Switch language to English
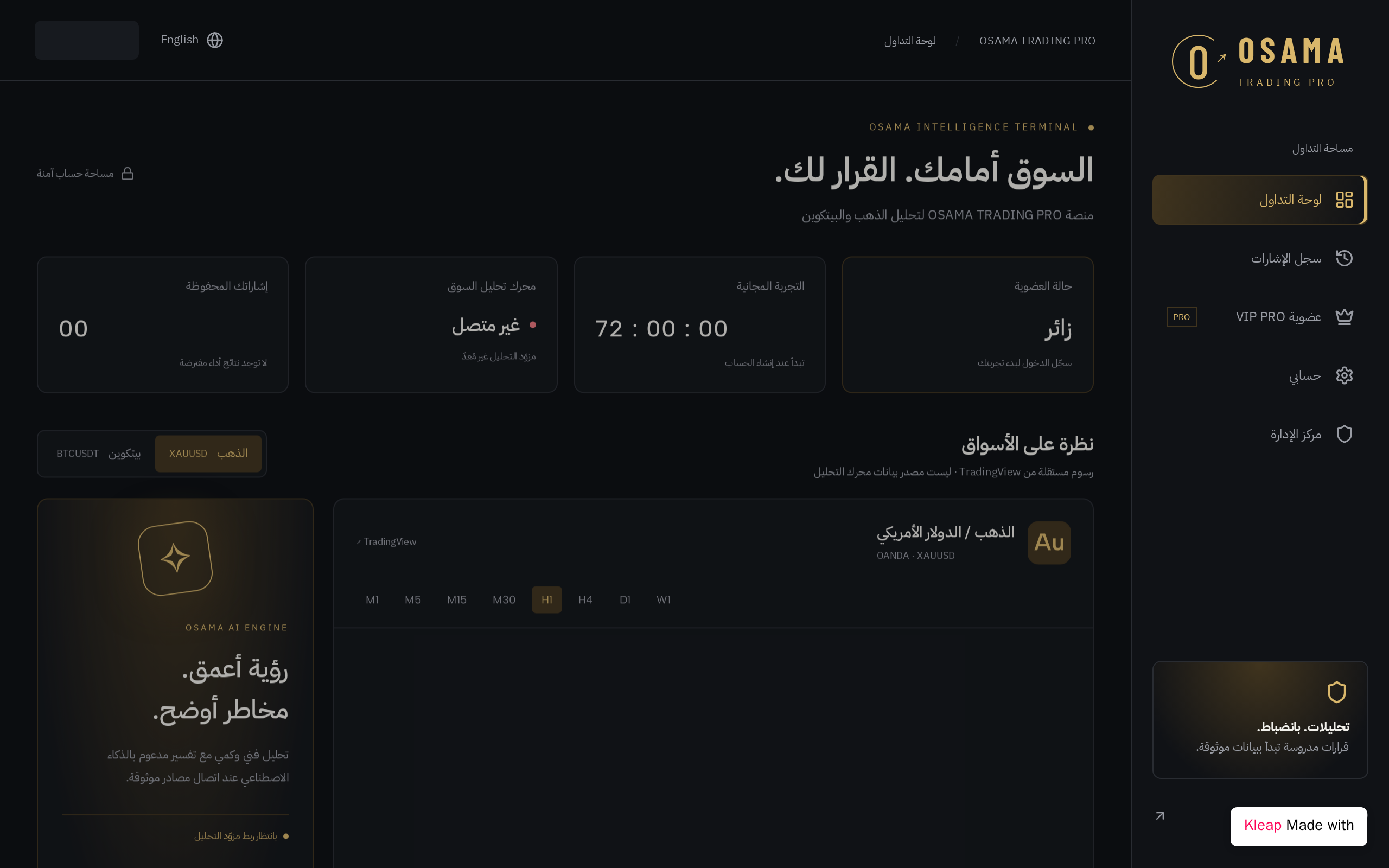 [x=191, y=40]
